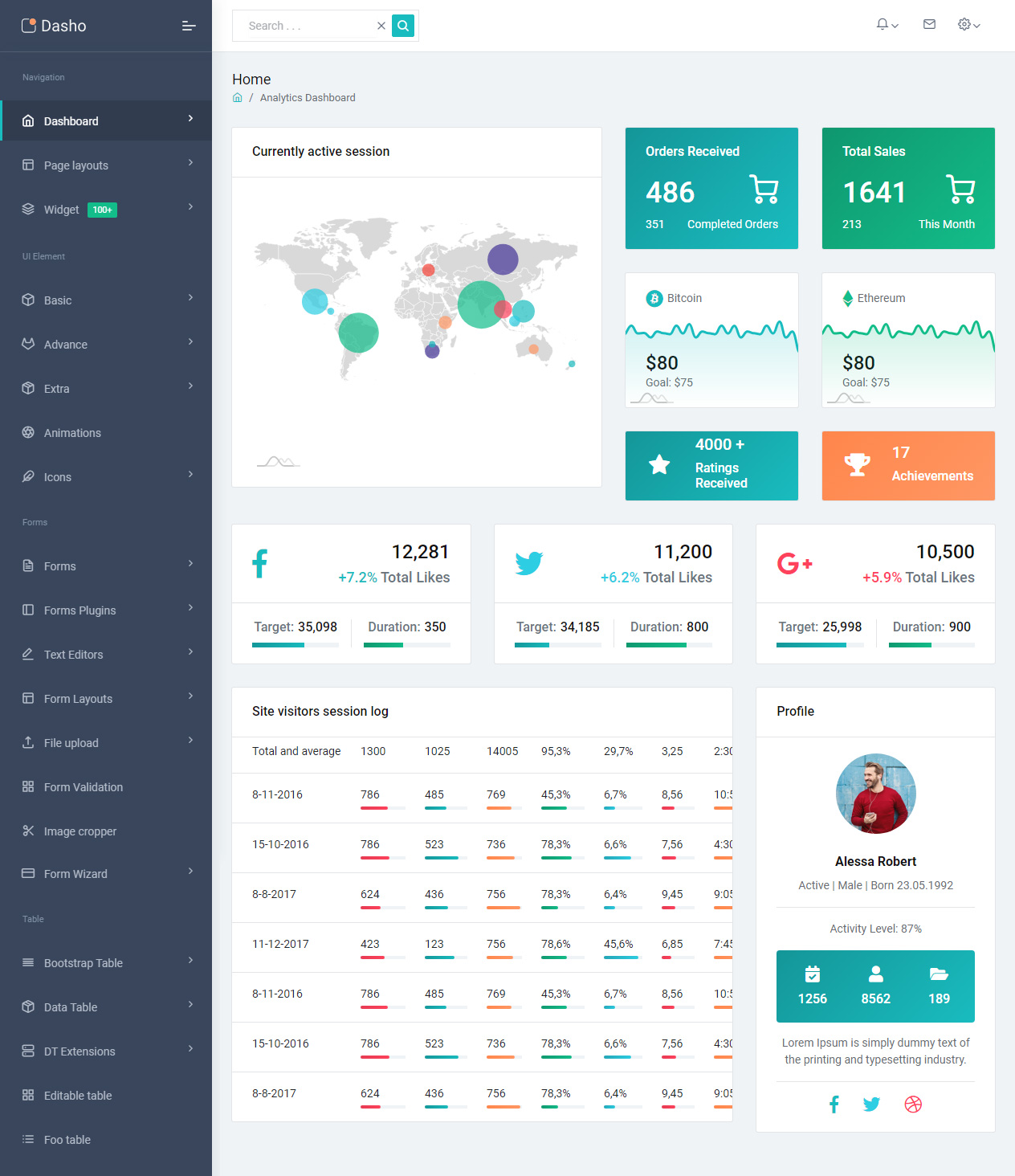Click the 'Total and average' row label
The image size is (1015, 1176).
296,751
